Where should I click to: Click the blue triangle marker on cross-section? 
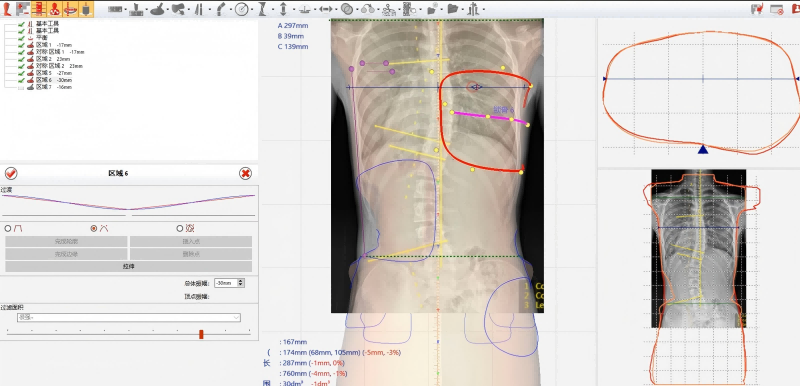click(703, 149)
